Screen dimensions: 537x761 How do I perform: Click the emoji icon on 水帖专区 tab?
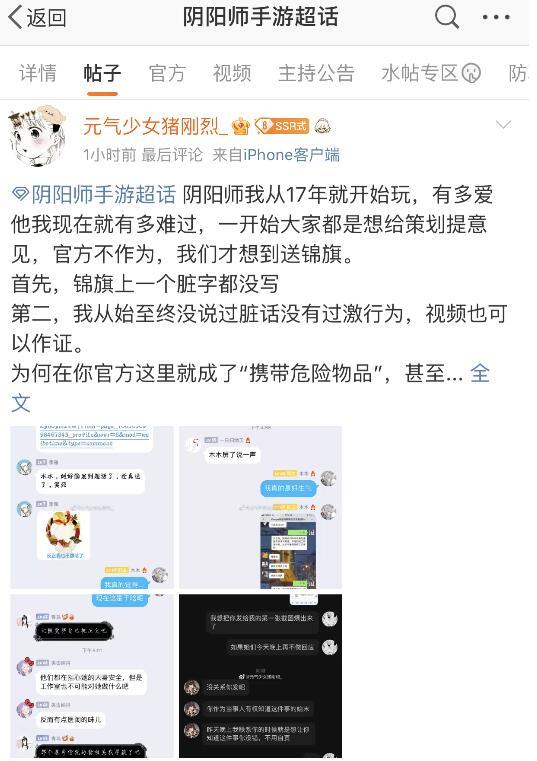click(x=470, y=73)
